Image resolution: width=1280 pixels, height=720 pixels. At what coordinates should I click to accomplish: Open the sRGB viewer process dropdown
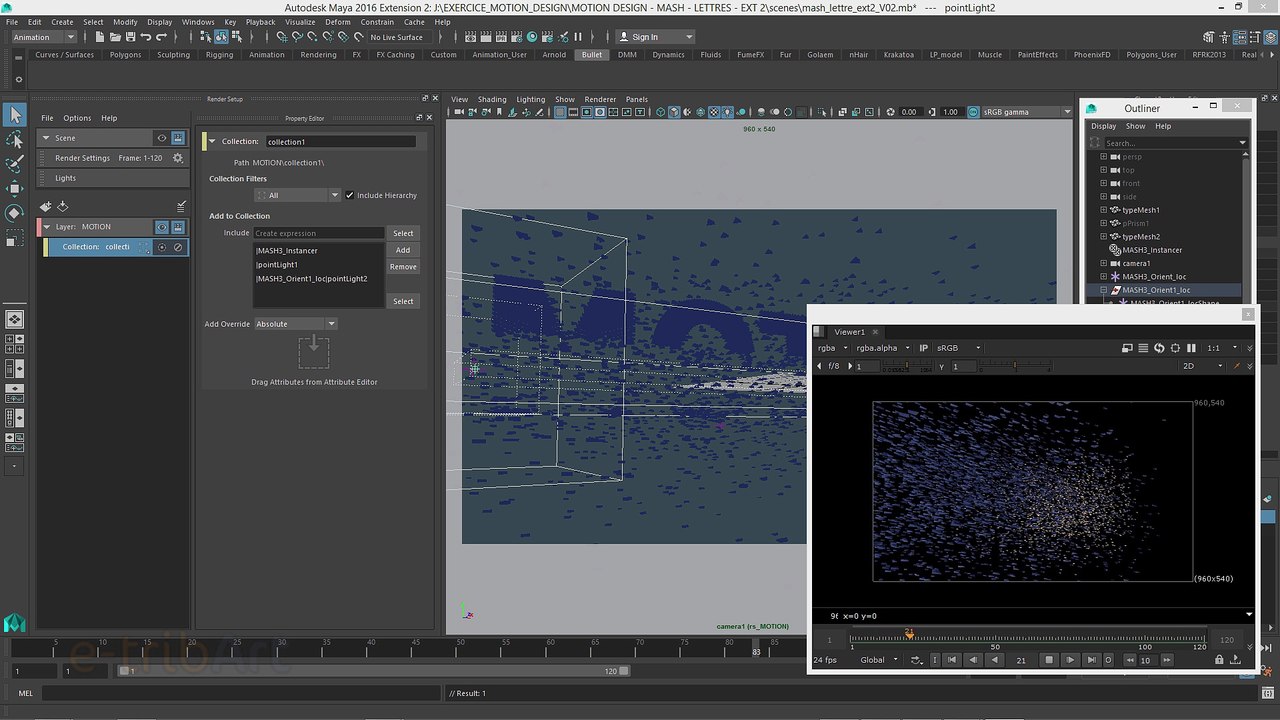tap(958, 348)
